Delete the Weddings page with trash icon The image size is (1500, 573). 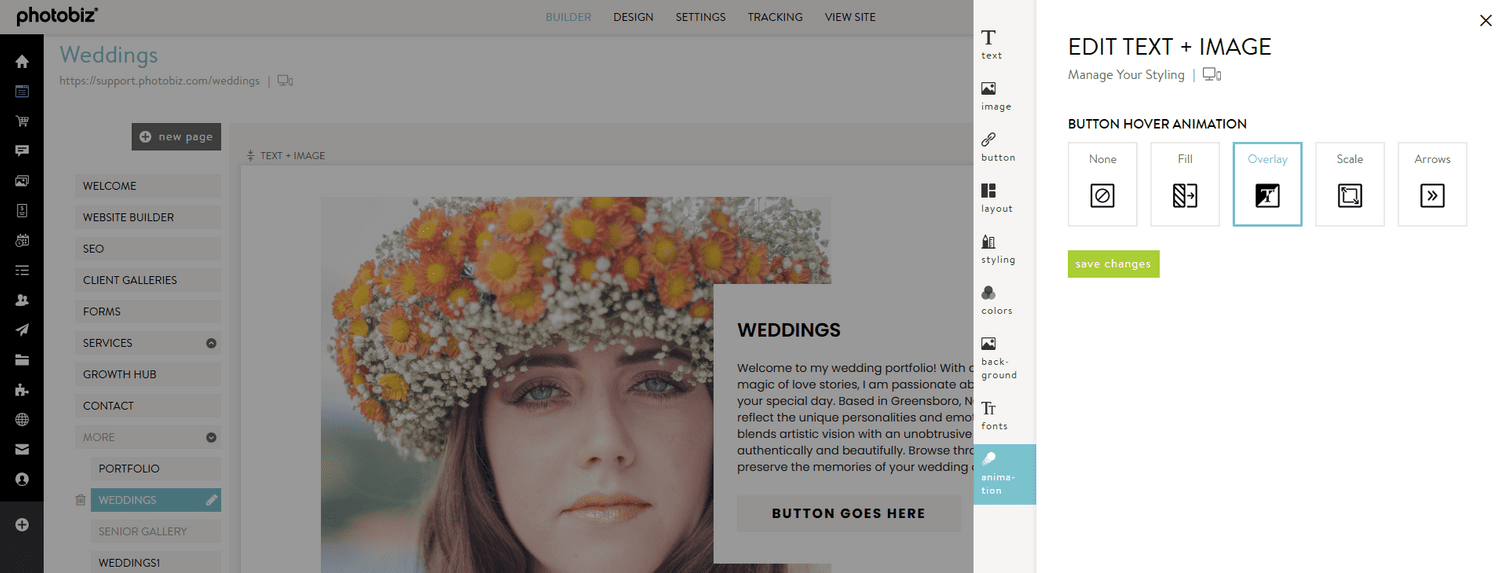tap(80, 500)
